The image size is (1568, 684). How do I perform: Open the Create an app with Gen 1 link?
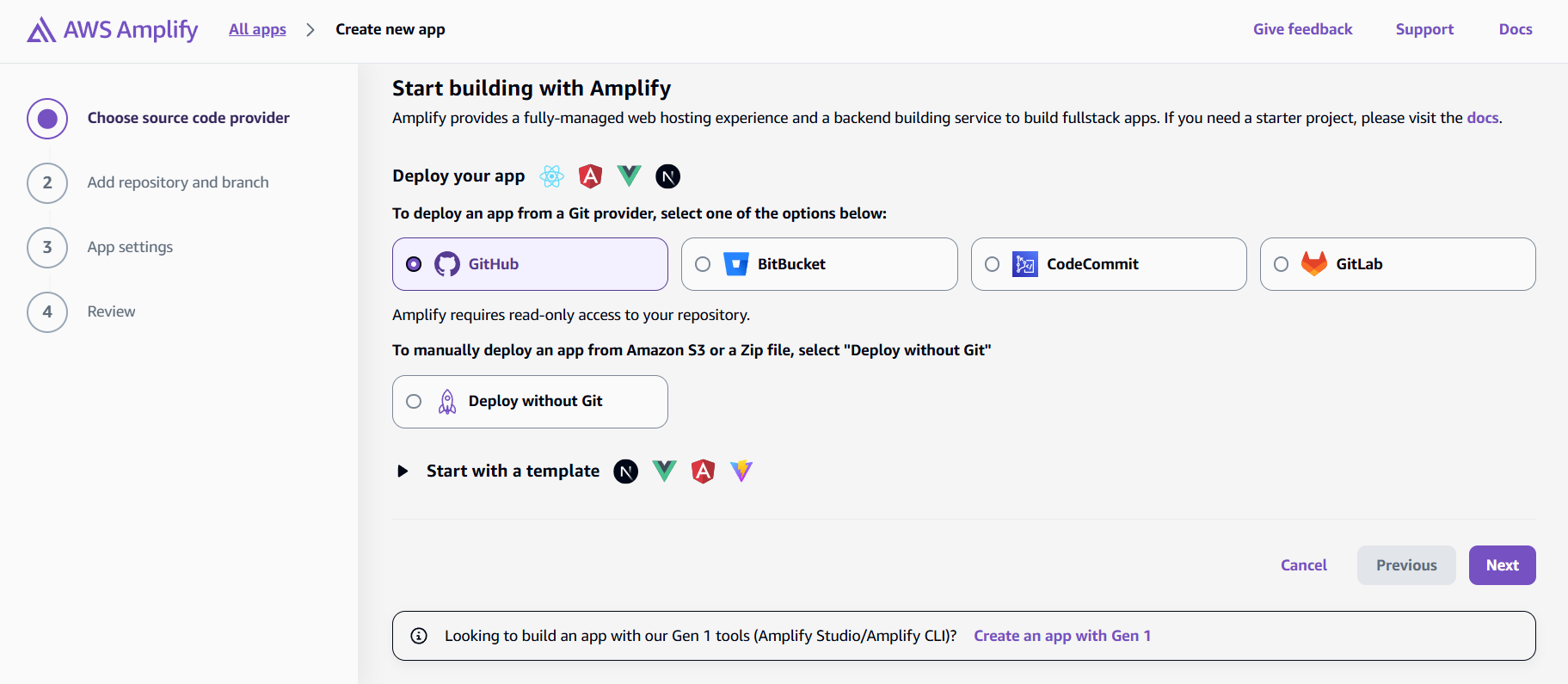pyautogui.click(x=1062, y=636)
